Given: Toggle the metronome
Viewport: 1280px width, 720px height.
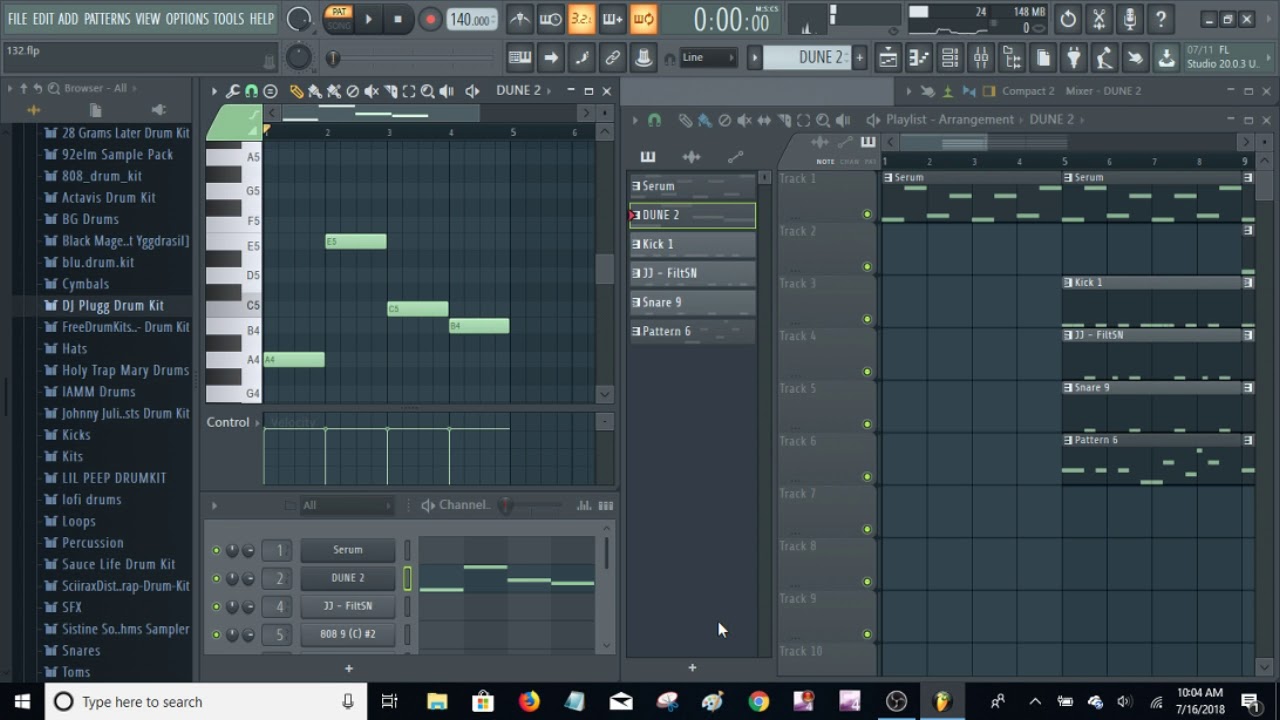Looking at the screenshot, I should coord(520,19).
